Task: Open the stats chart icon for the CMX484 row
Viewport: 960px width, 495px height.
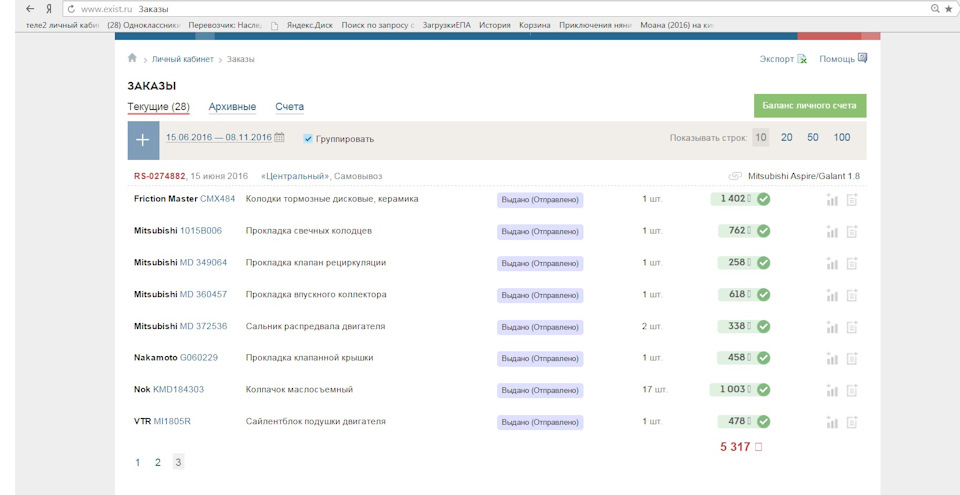Action: 831,199
